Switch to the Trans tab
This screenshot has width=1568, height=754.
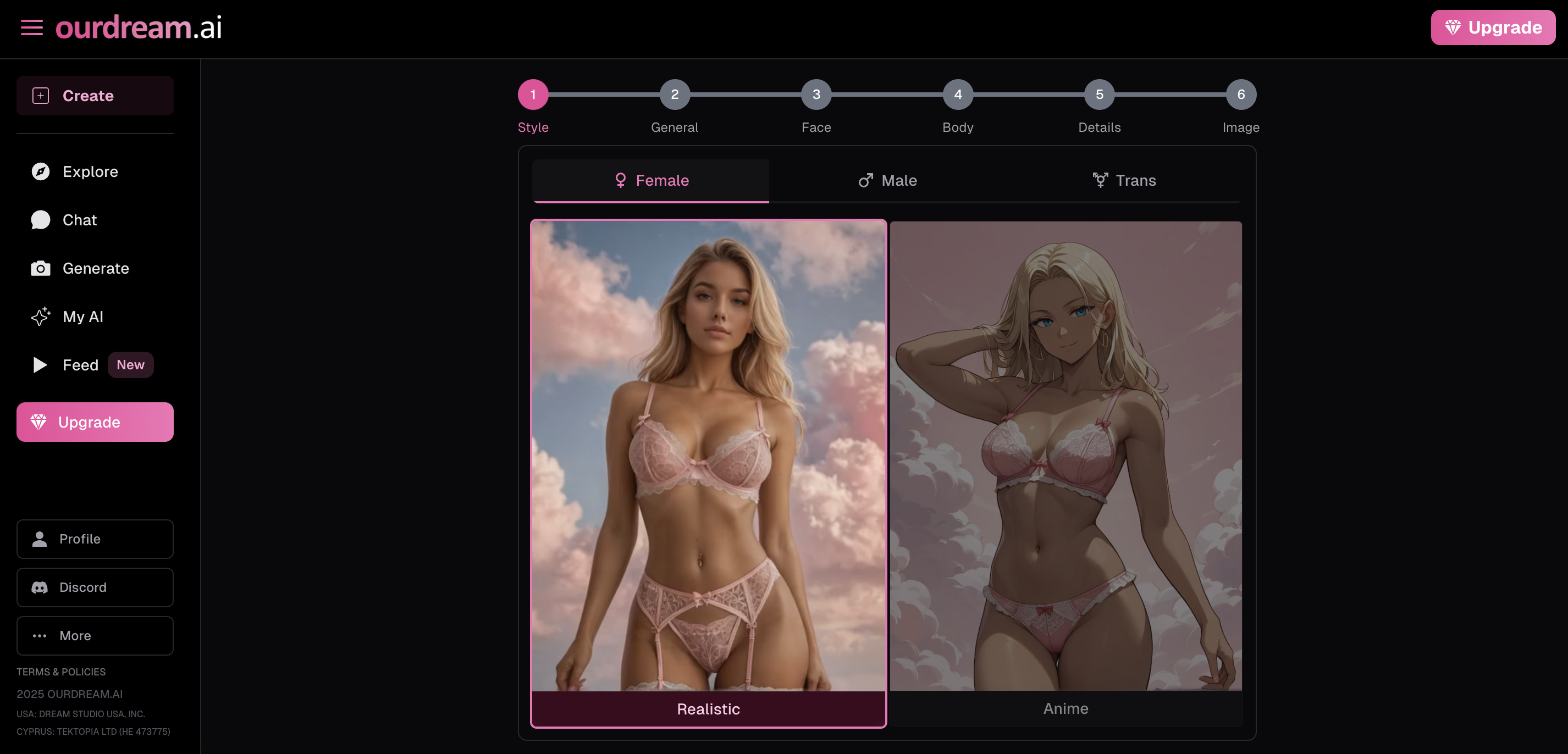(1124, 180)
